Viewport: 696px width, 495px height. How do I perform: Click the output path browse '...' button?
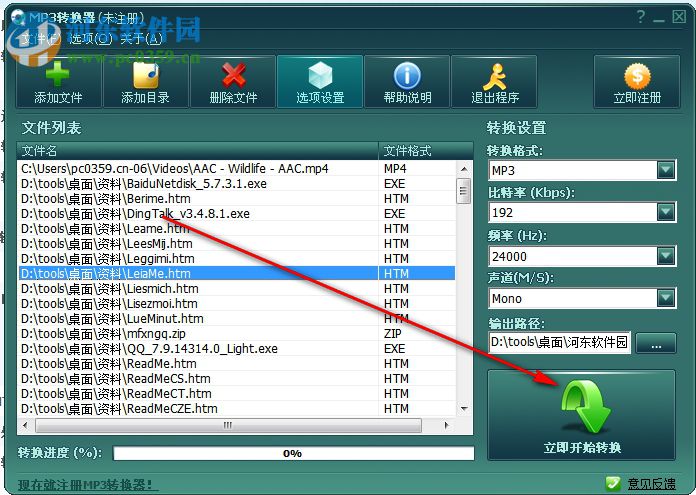(656, 343)
